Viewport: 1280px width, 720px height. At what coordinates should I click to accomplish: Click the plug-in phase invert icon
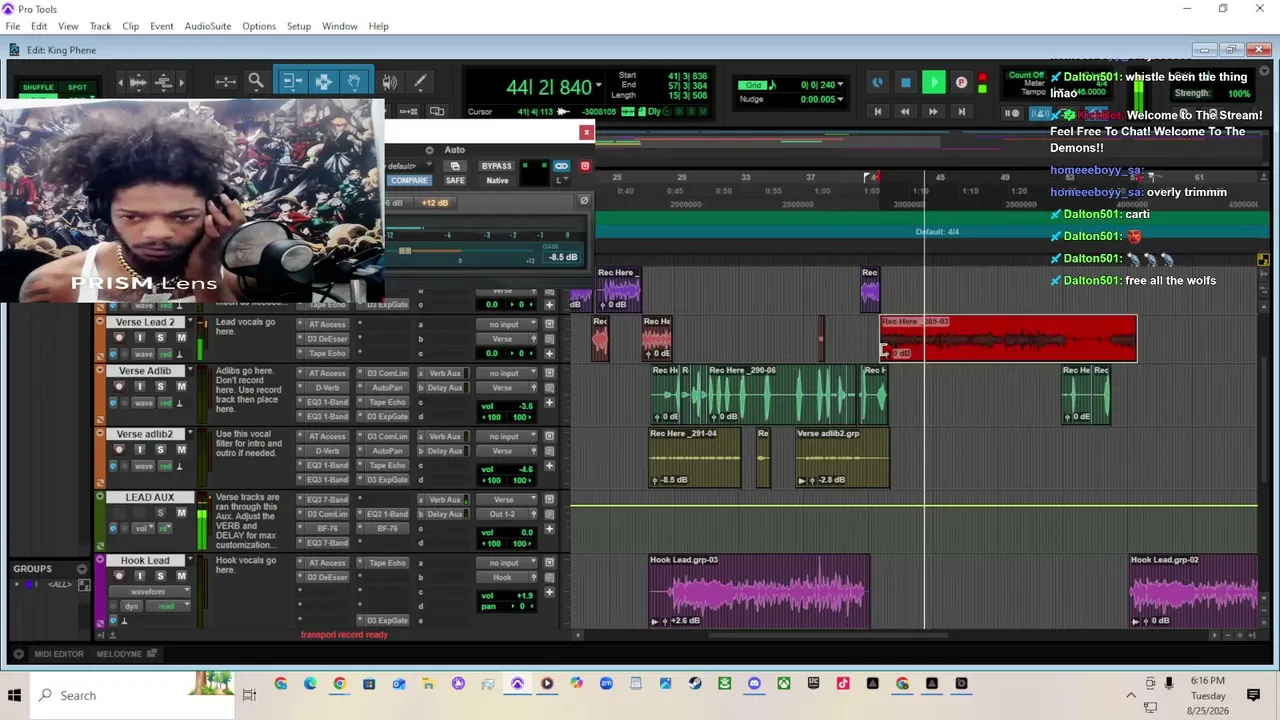(x=584, y=200)
